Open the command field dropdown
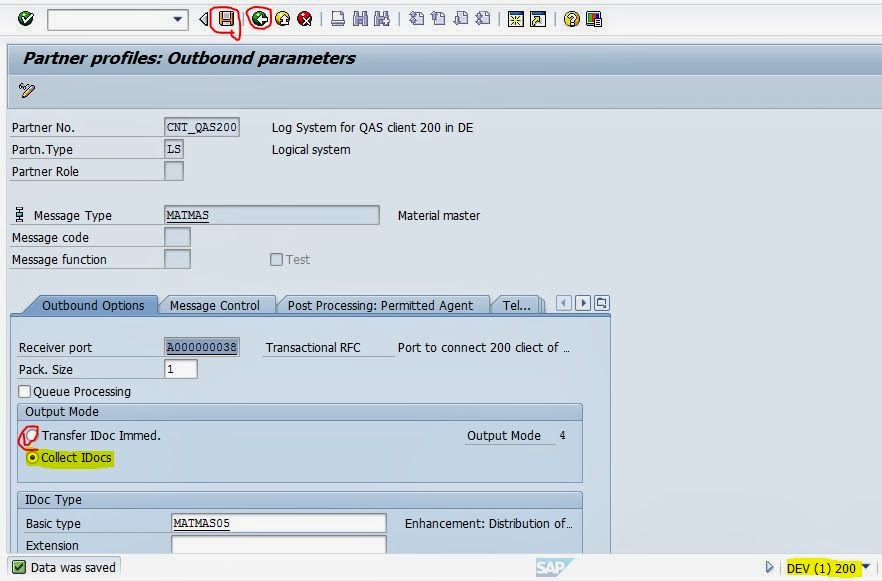The height and width of the screenshot is (581, 882). 177,19
